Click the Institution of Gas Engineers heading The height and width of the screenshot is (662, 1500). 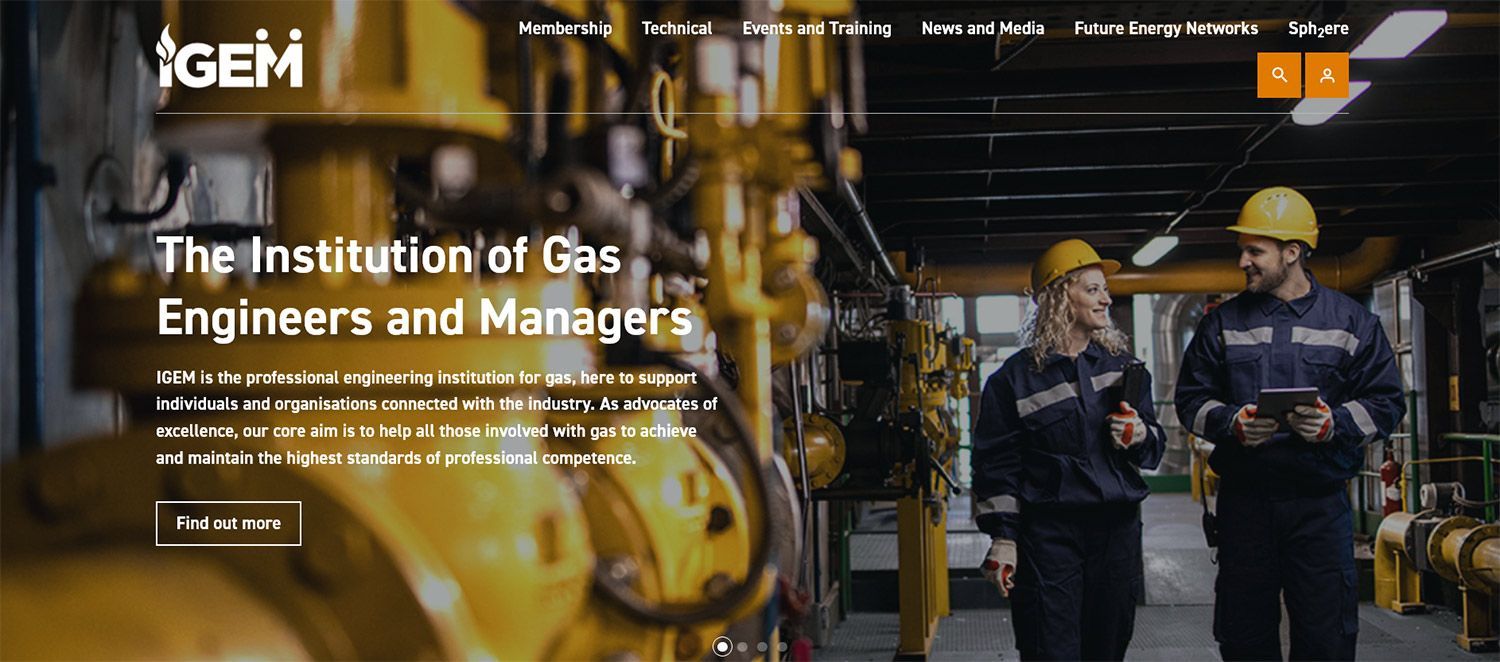425,286
